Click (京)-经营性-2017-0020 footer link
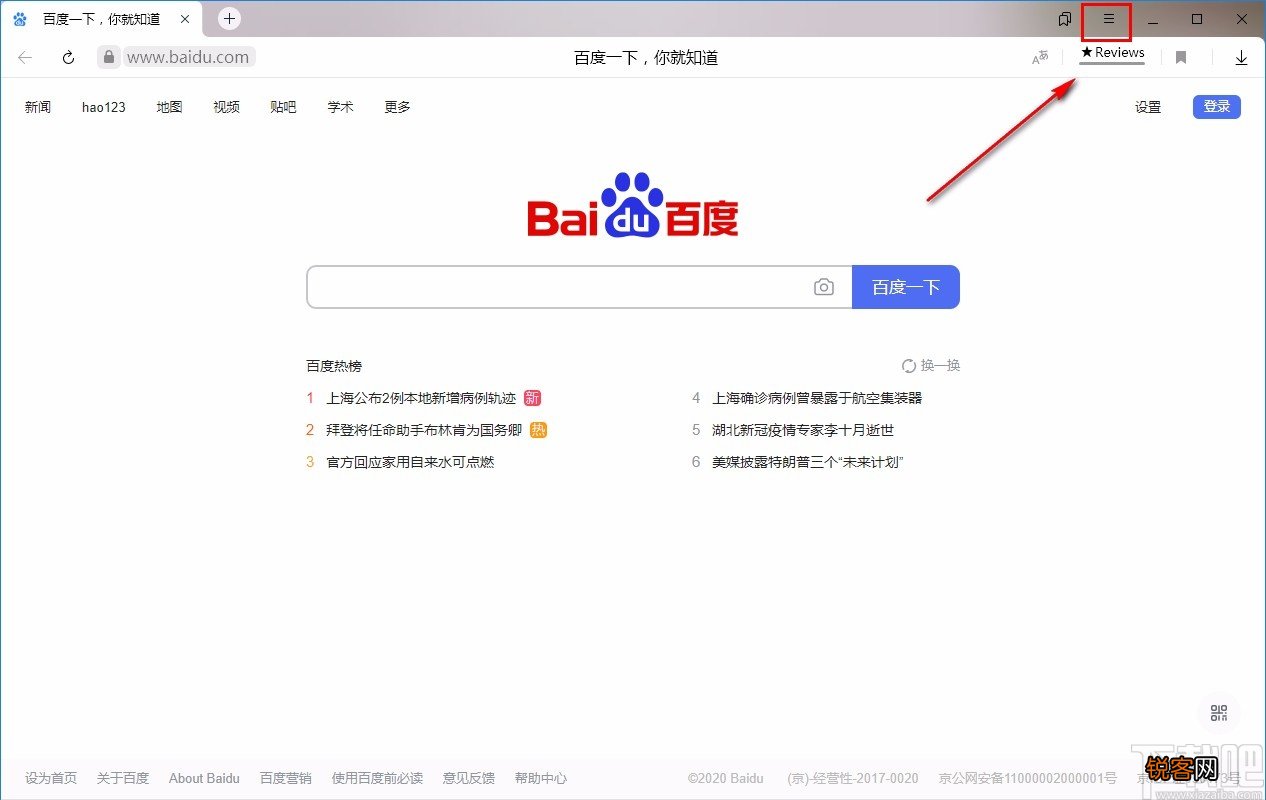1266x800 pixels. coord(853,778)
